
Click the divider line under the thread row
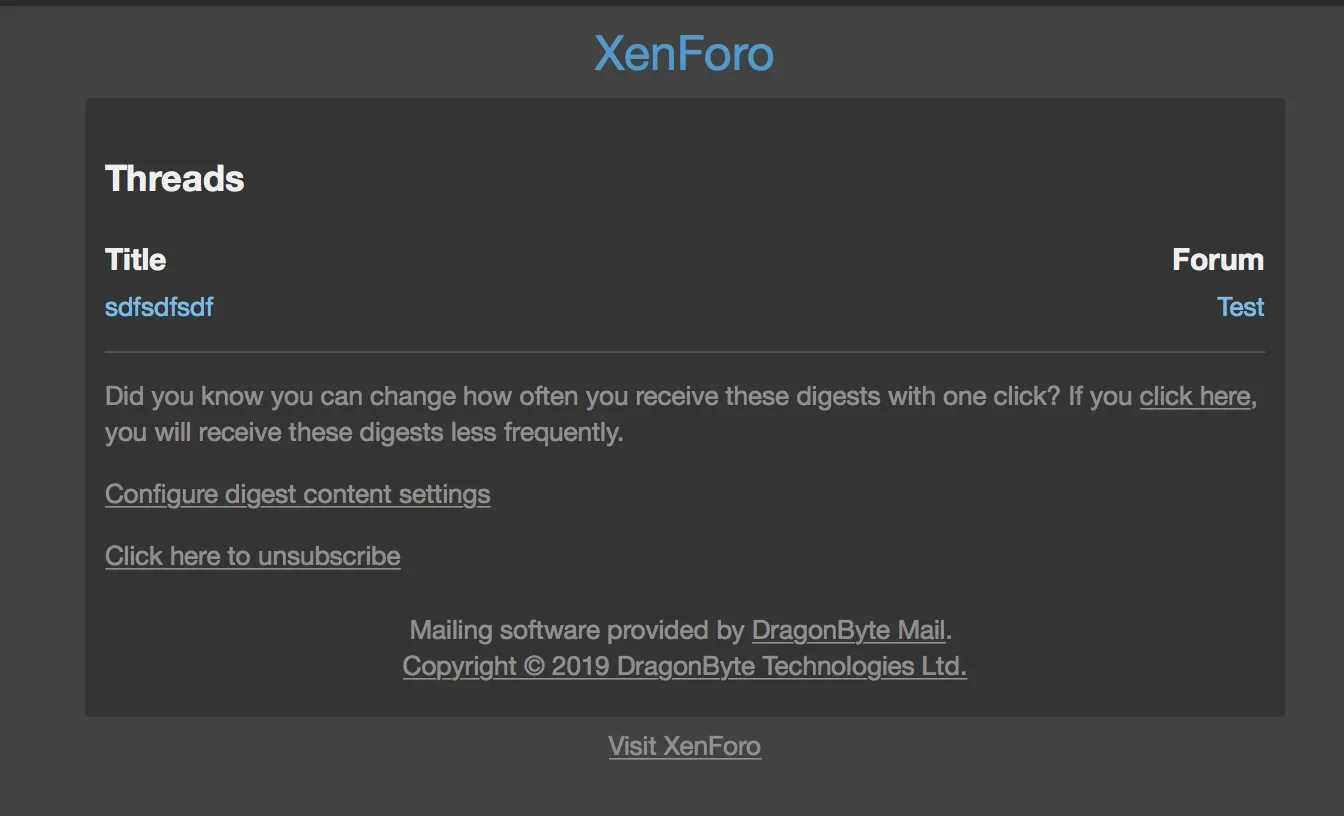[x=685, y=352]
